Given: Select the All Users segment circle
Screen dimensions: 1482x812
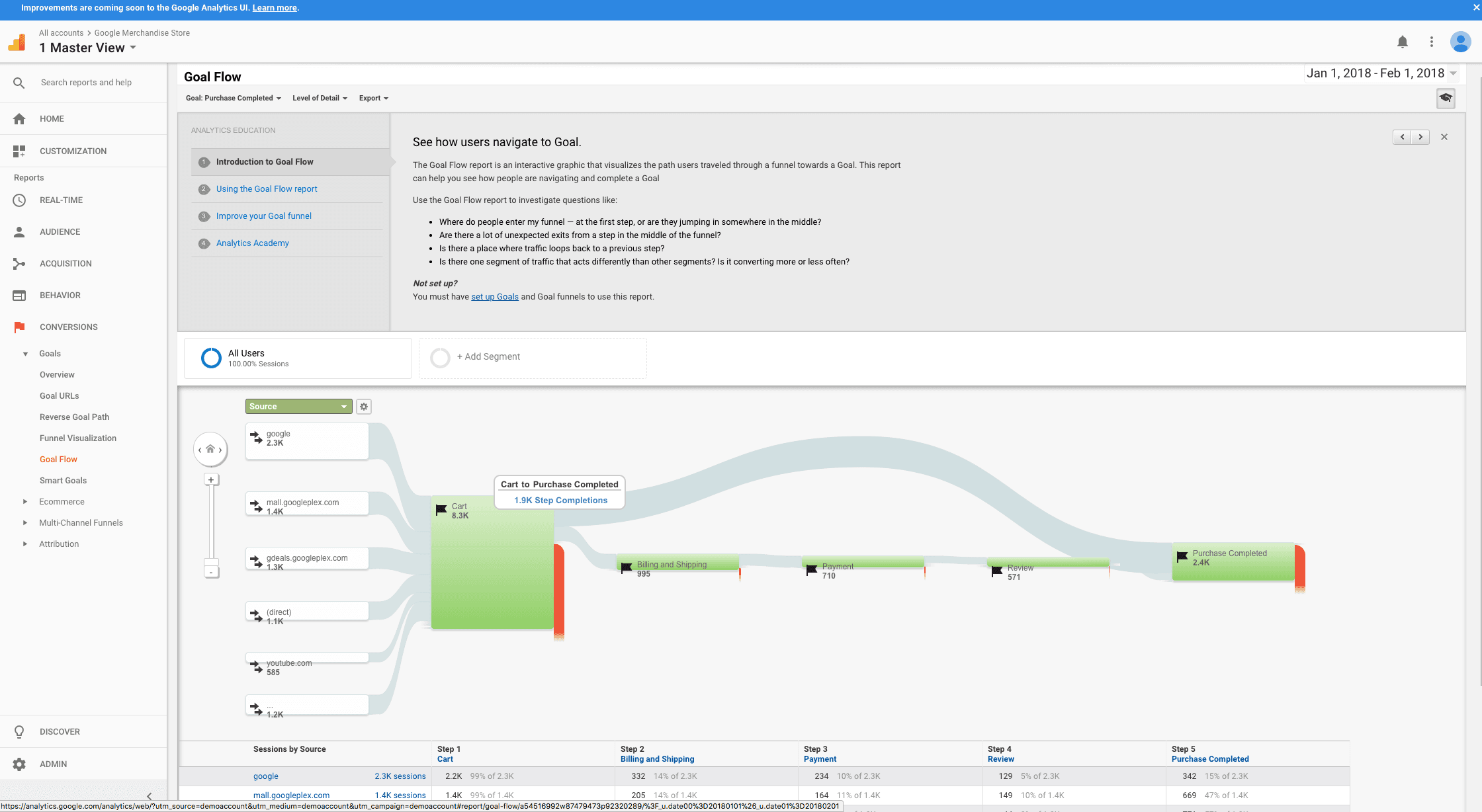Looking at the screenshot, I should [211, 358].
